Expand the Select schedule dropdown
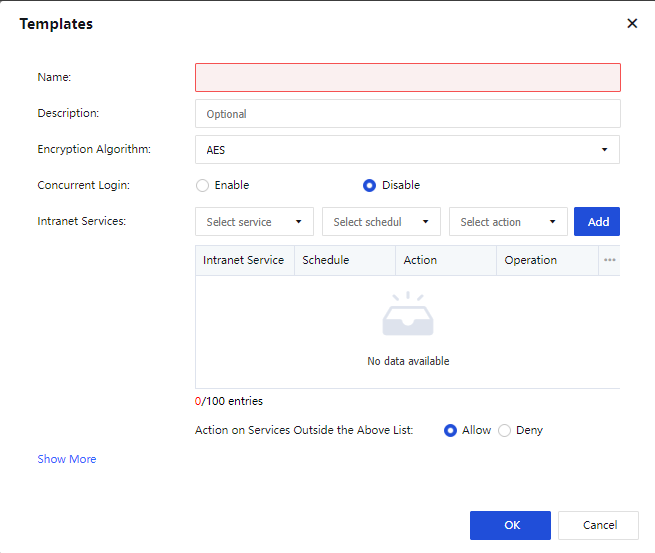655x553 pixels. (x=381, y=222)
